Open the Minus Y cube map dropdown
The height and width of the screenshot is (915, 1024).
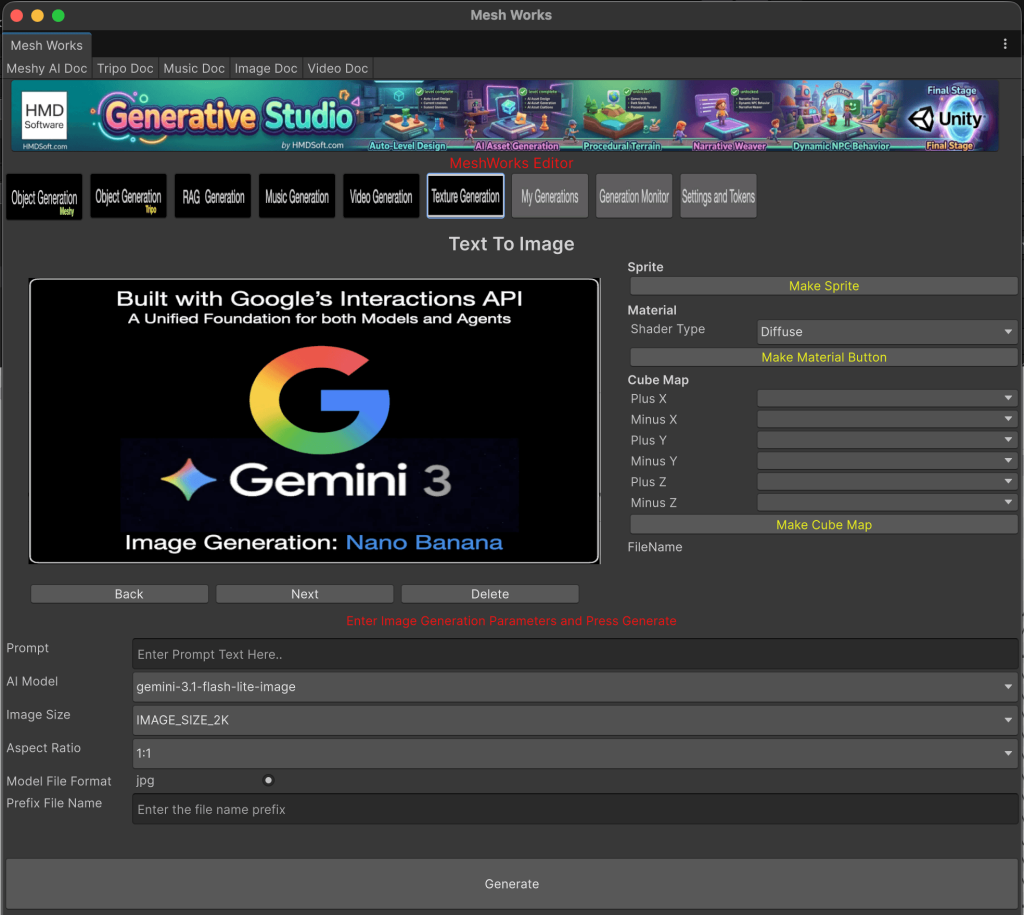coord(887,460)
